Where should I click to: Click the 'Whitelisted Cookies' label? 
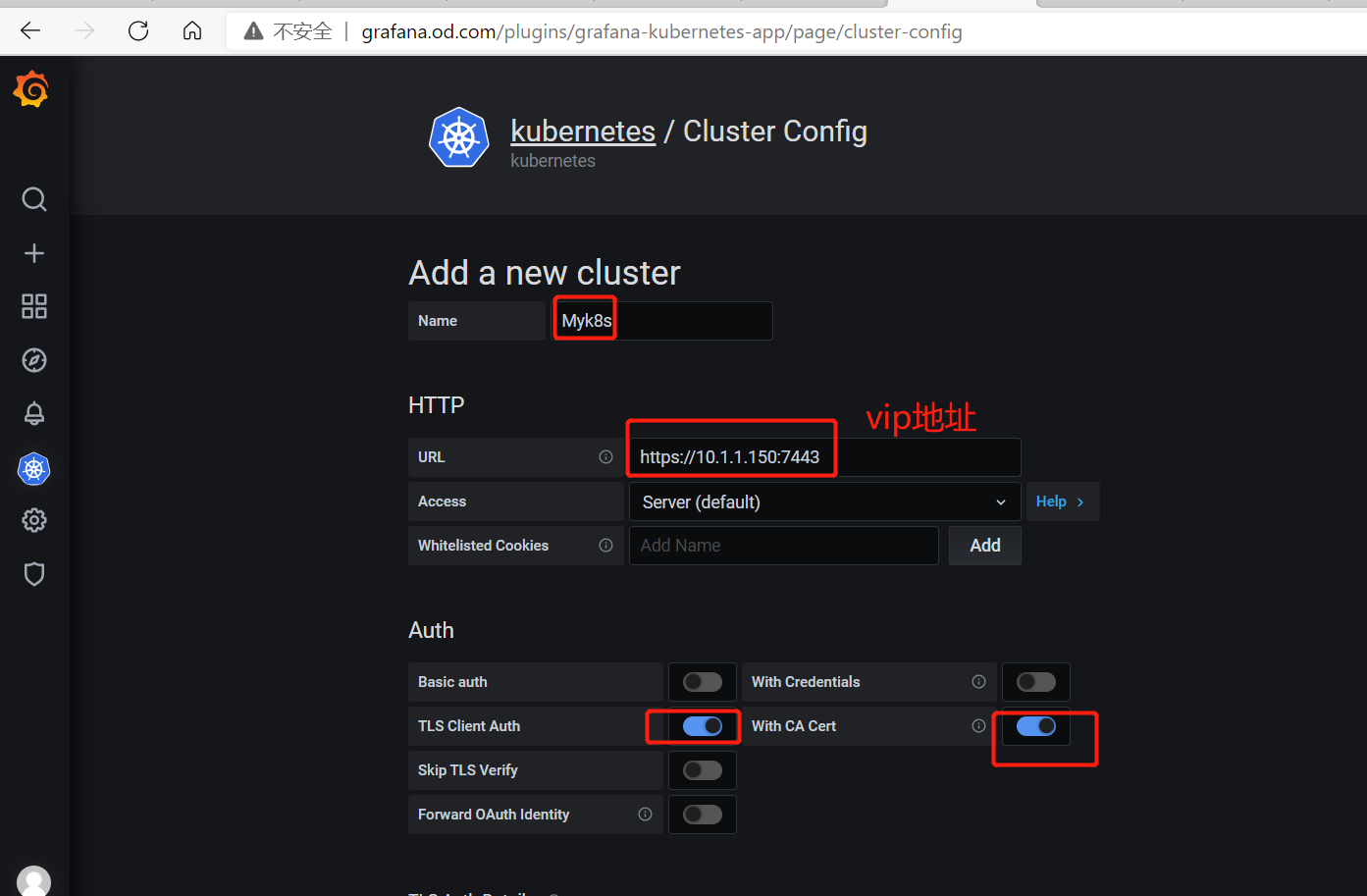coord(484,546)
